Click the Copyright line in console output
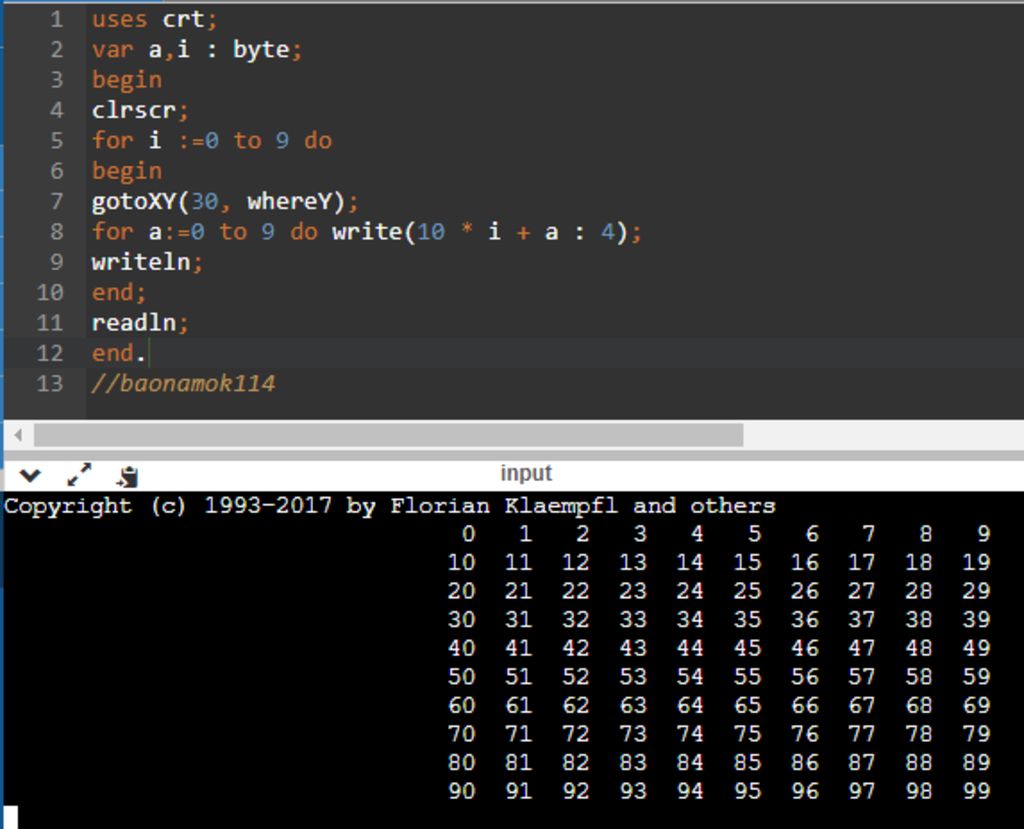 390,506
